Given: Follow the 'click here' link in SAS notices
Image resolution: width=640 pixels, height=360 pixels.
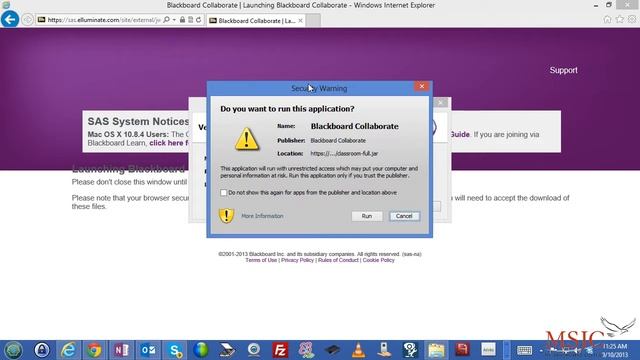Looking at the screenshot, I should 169,143.
